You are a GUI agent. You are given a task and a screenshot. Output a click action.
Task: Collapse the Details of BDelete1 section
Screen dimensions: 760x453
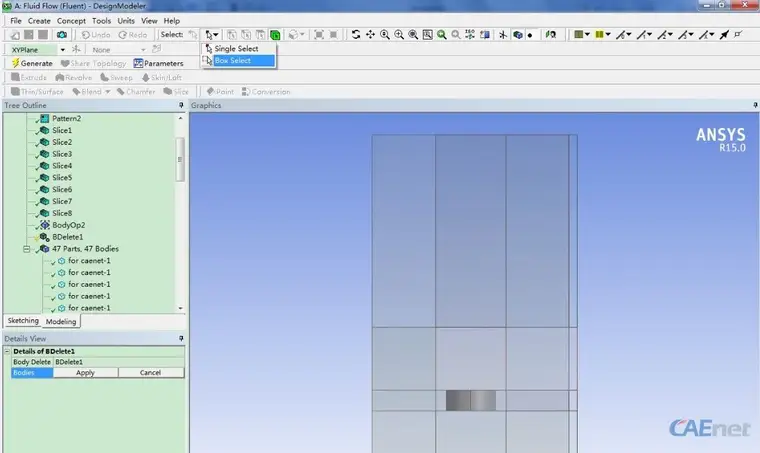7,351
